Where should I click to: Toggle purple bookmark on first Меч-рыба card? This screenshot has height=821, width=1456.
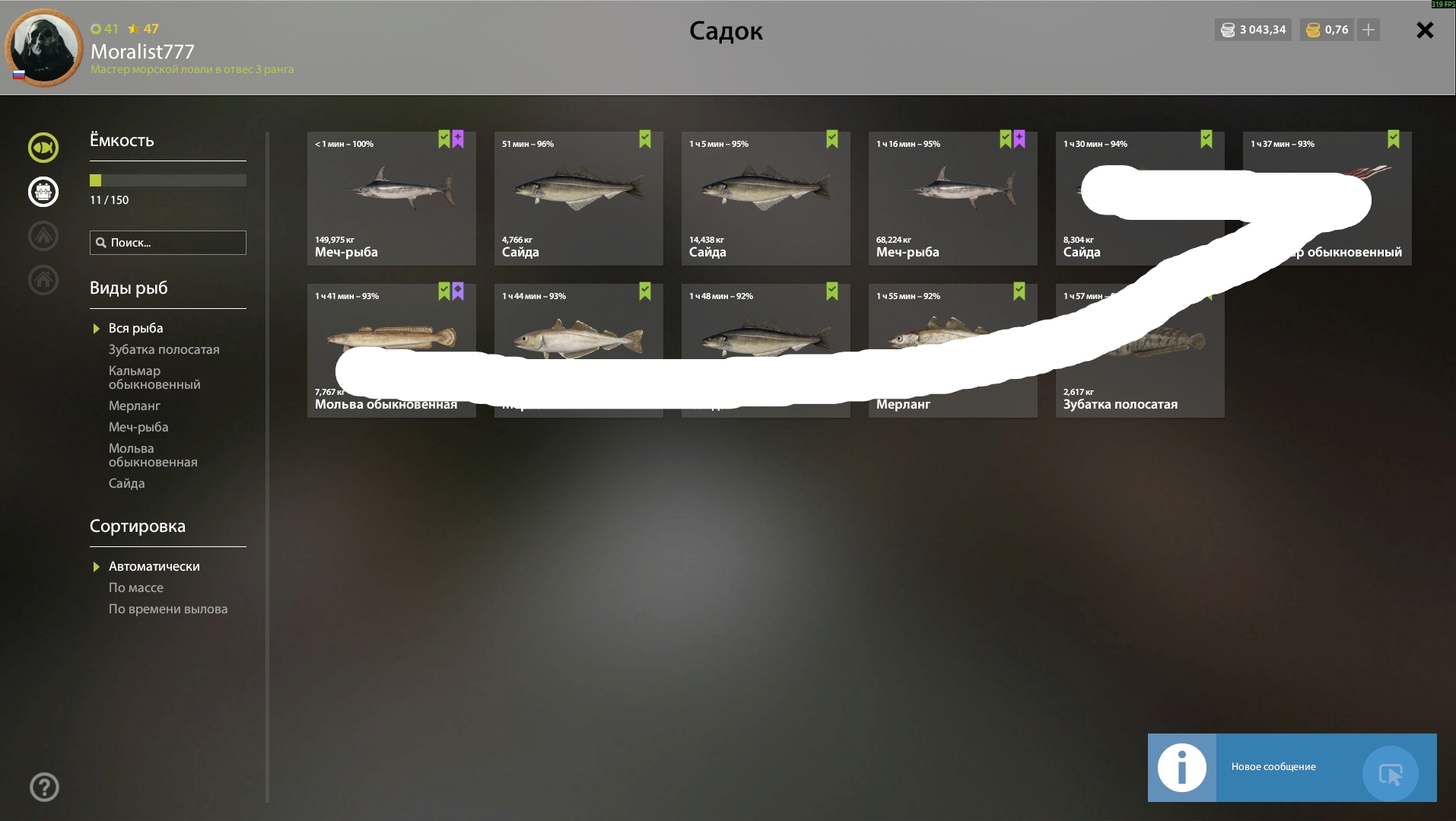458,138
